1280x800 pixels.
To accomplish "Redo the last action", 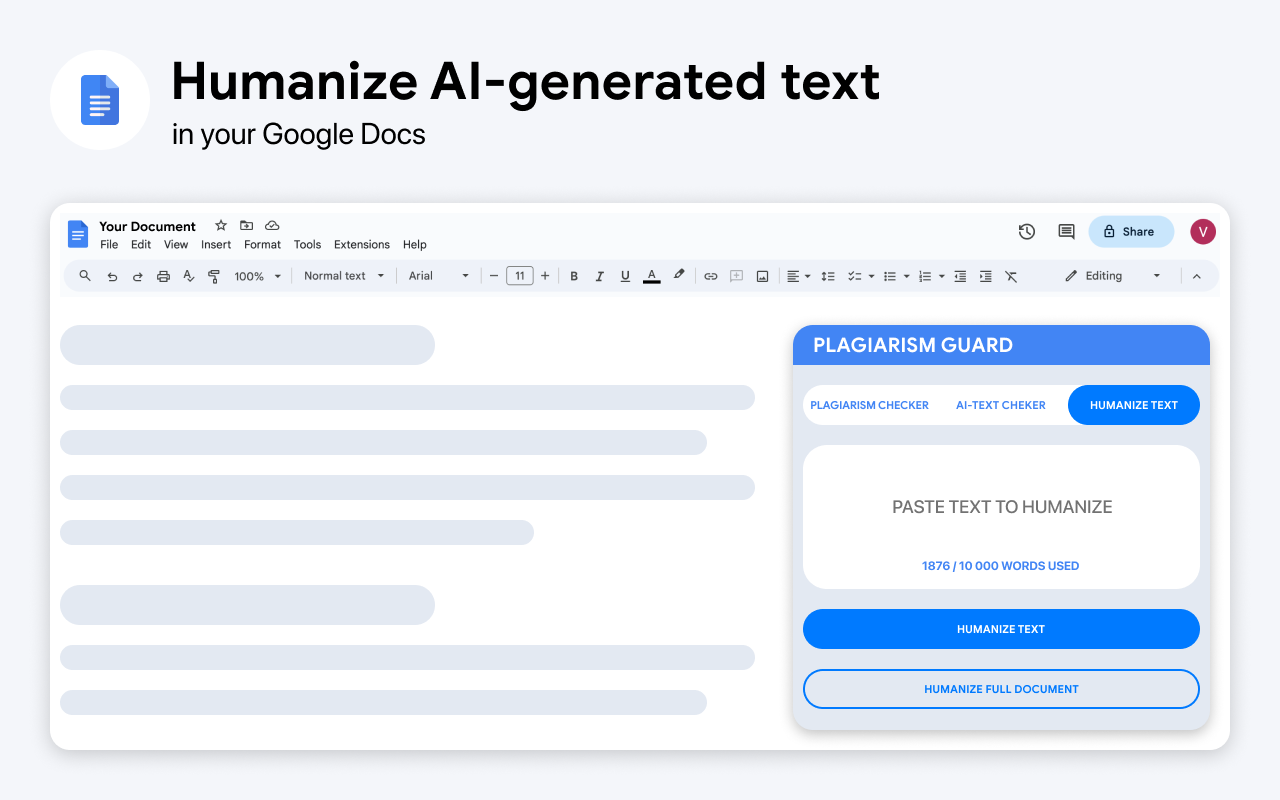I will coord(138,277).
